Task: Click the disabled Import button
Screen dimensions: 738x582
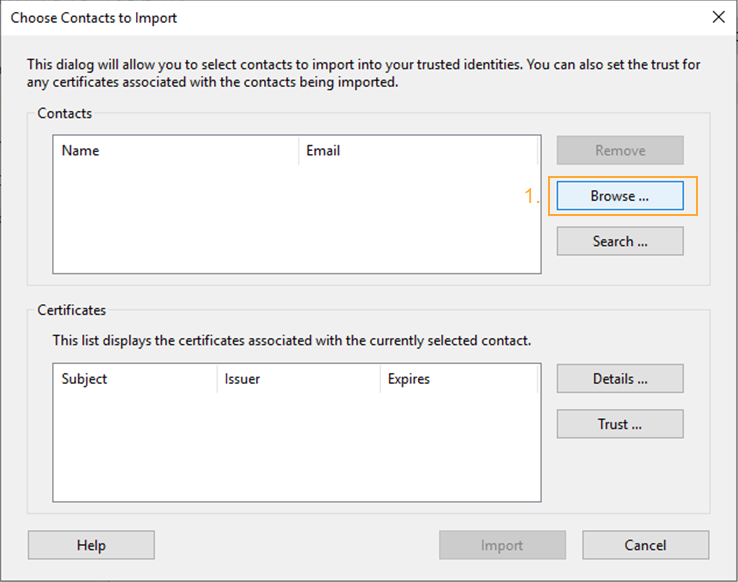Action: [x=502, y=545]
